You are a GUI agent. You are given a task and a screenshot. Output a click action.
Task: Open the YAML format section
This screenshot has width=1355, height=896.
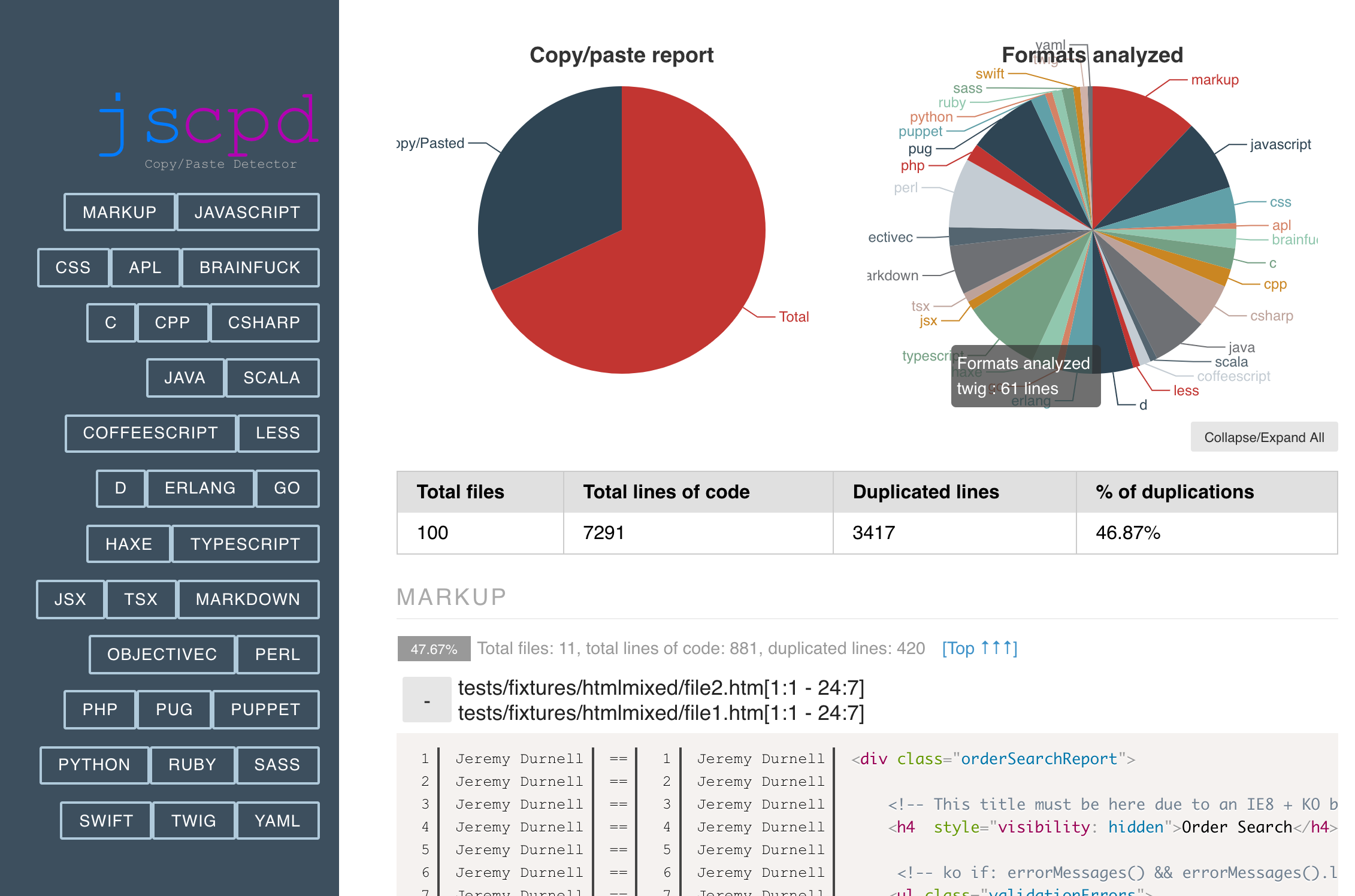click(277, 821)
